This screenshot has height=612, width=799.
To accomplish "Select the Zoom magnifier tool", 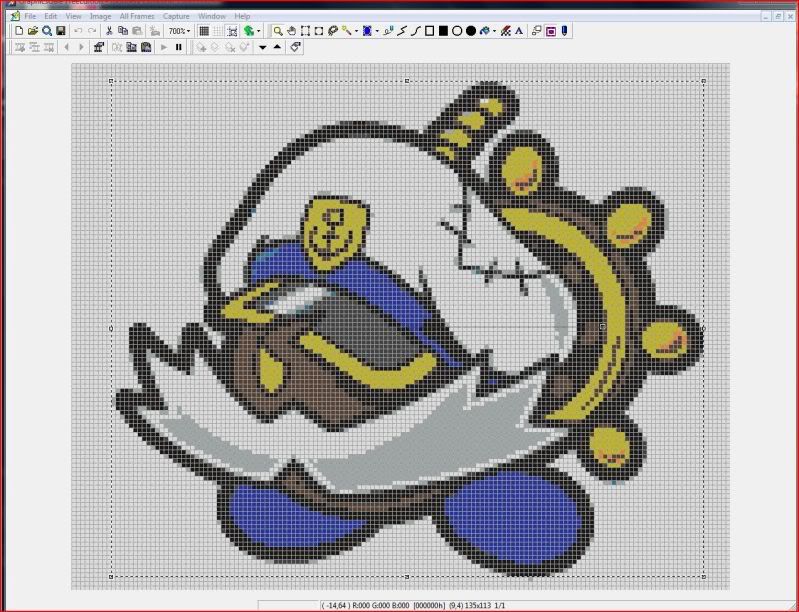I will pyautogui.click(x=277, y=31).
